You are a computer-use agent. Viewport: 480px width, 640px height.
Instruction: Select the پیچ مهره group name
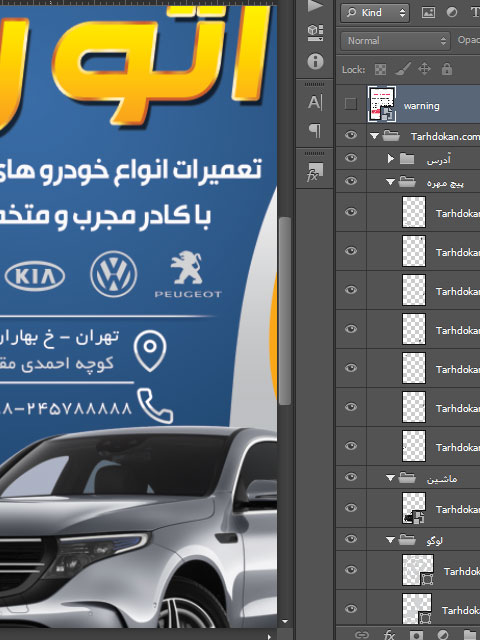[445, 183]
